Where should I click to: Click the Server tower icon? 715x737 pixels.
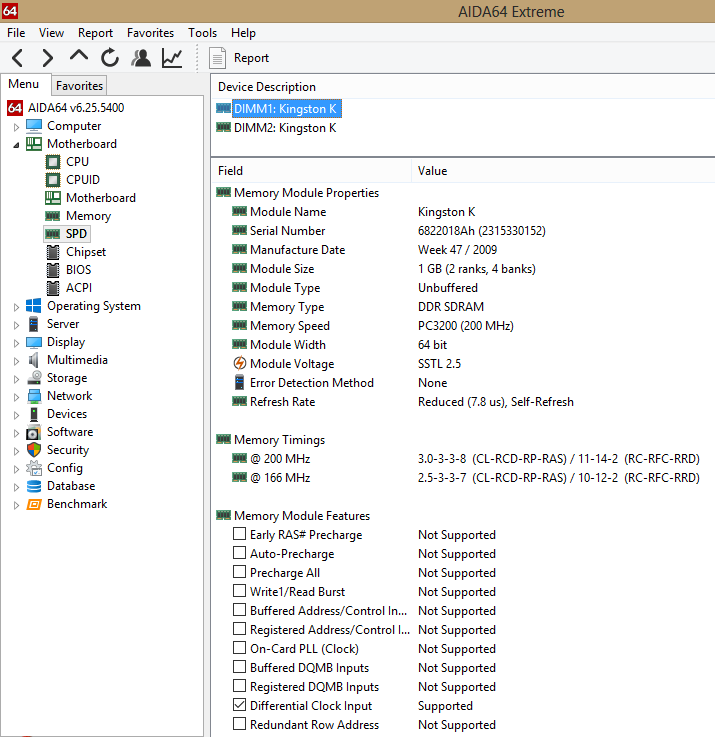point(33,324)
